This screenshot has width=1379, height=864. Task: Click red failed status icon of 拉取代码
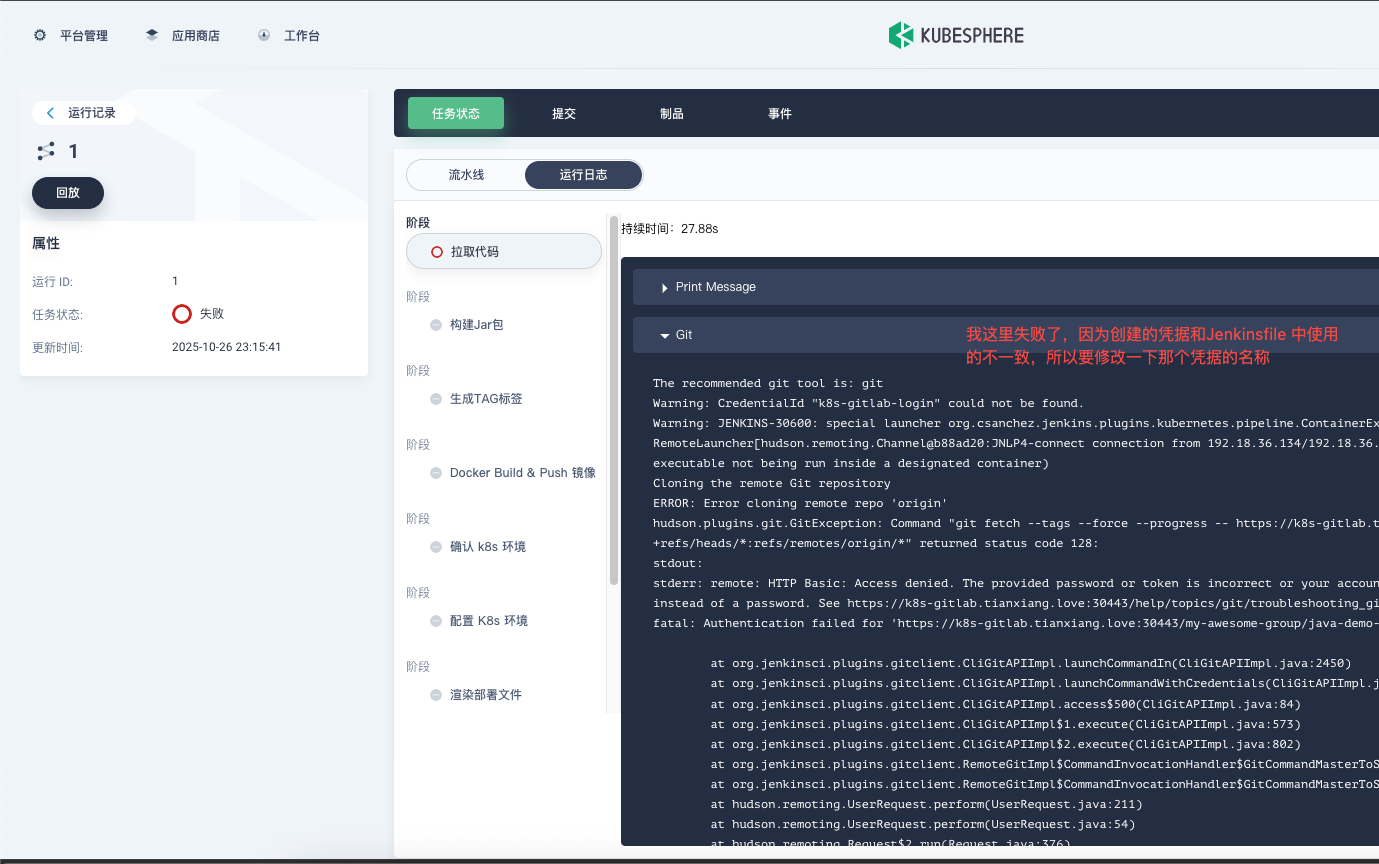[x=436, y=252]
